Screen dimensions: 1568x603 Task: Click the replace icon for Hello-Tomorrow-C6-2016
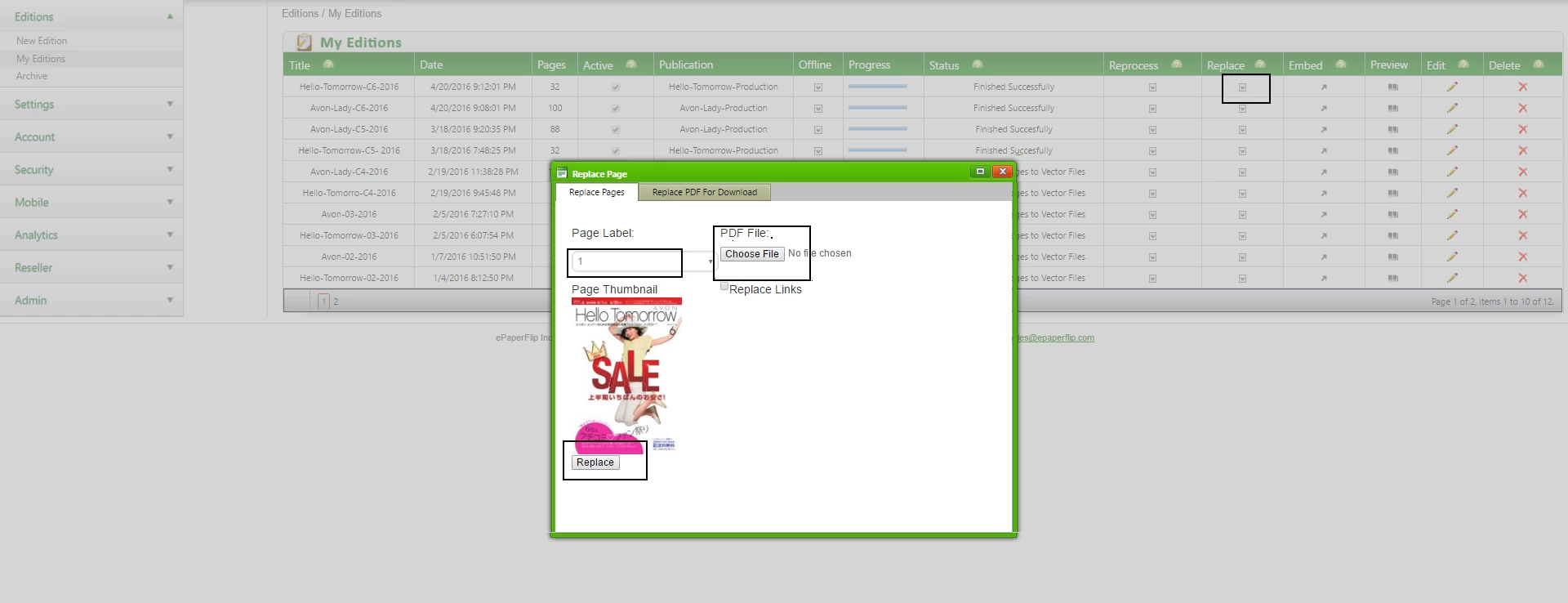(x=1242, y=87)
